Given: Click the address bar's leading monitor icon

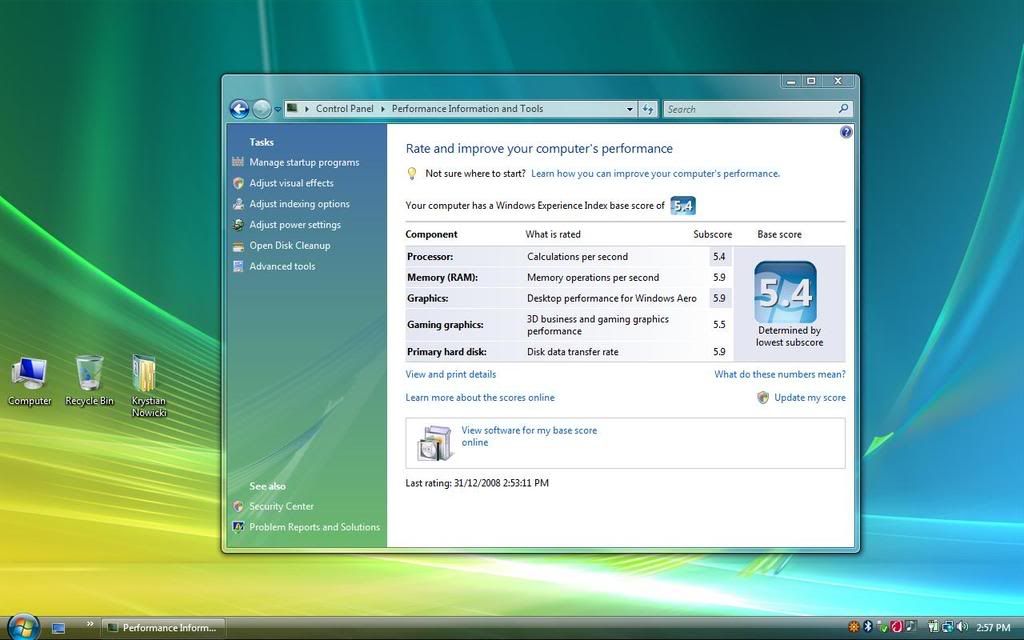Looking at the screenshot, I should [x=292, y=108].
